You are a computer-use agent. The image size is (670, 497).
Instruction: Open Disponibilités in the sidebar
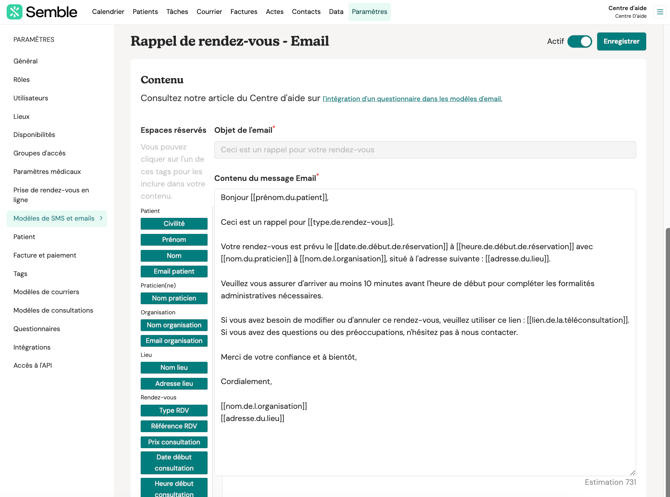34,135
